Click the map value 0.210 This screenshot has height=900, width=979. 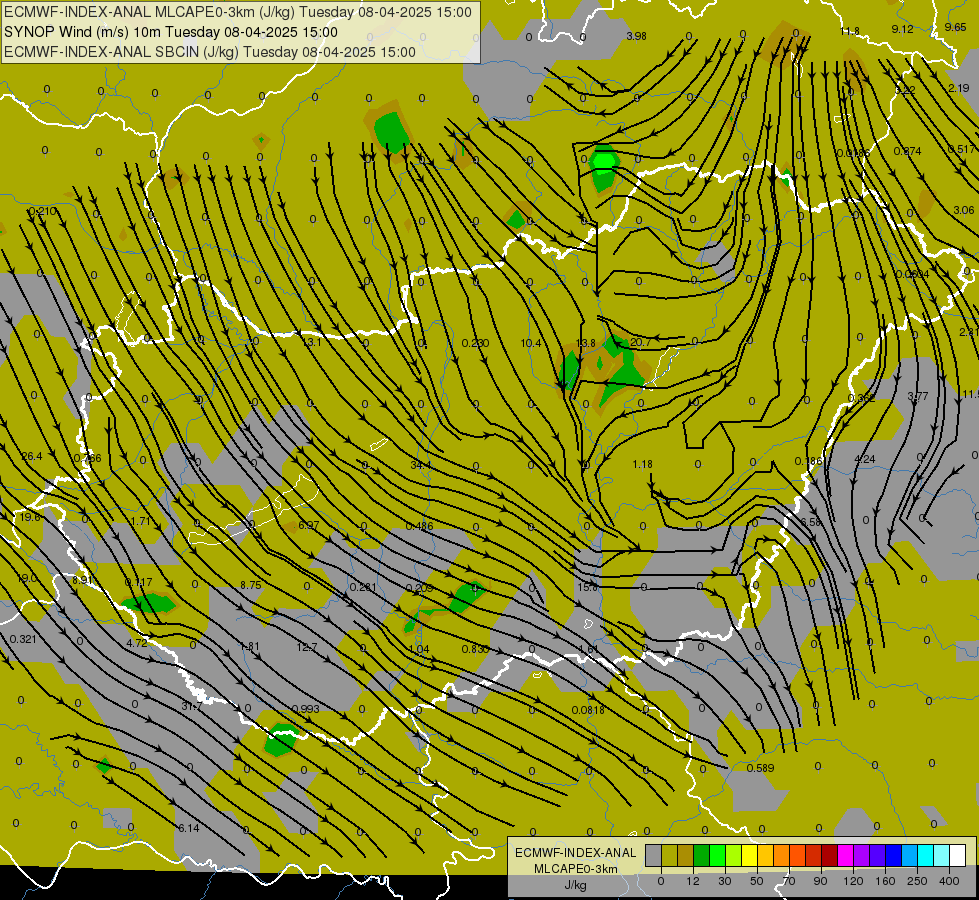(42, 211)
